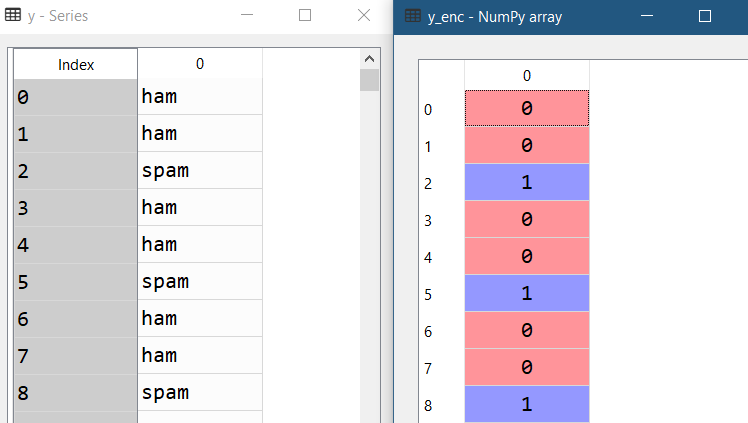
Task: Select 'ham' cell in row 1 of y Series
Action: (x=200, y=133)
